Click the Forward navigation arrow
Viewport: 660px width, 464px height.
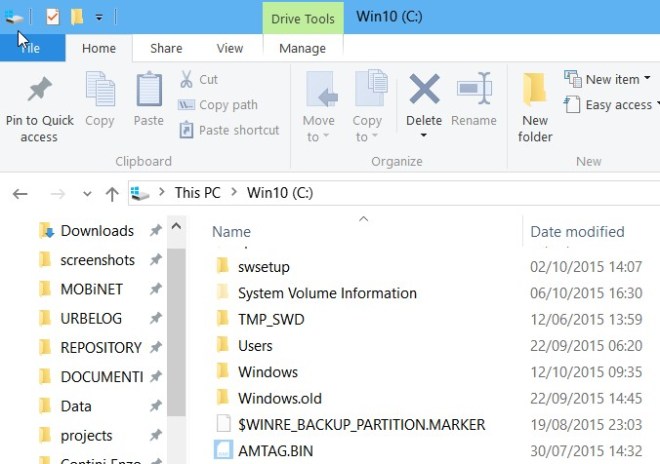coord(58,194)
